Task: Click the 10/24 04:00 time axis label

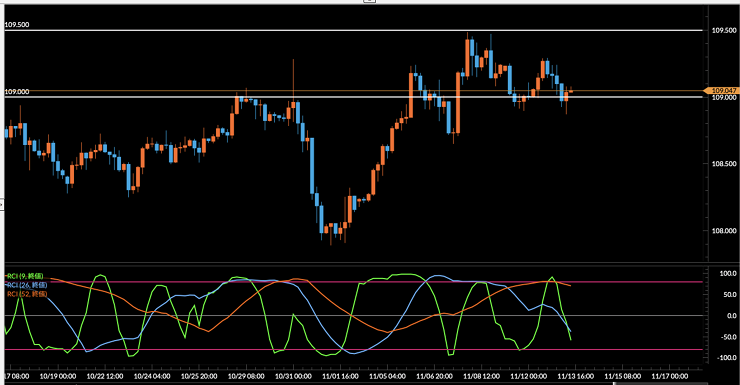Action: point(152,376)
